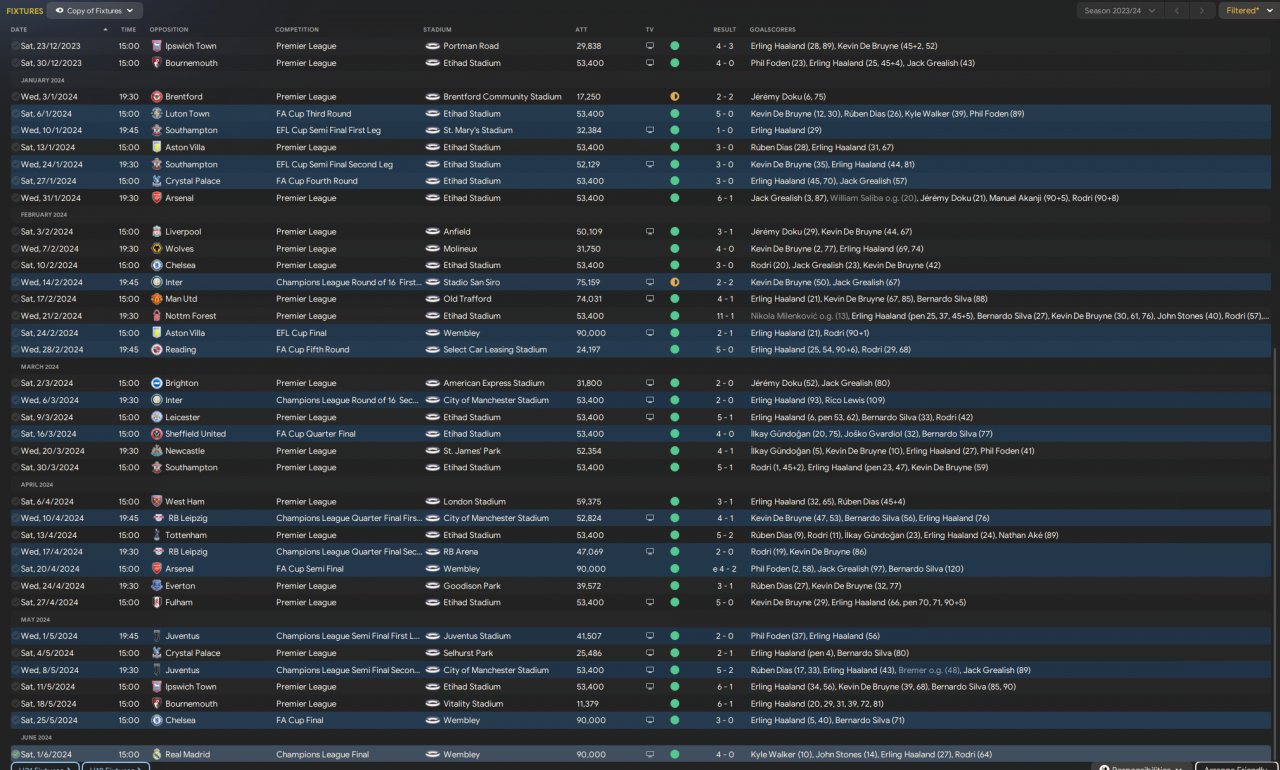1280x770 pixels.
Task: Select the row circle for Wed, 1/5/2024
Action: (x=15, y=636)
